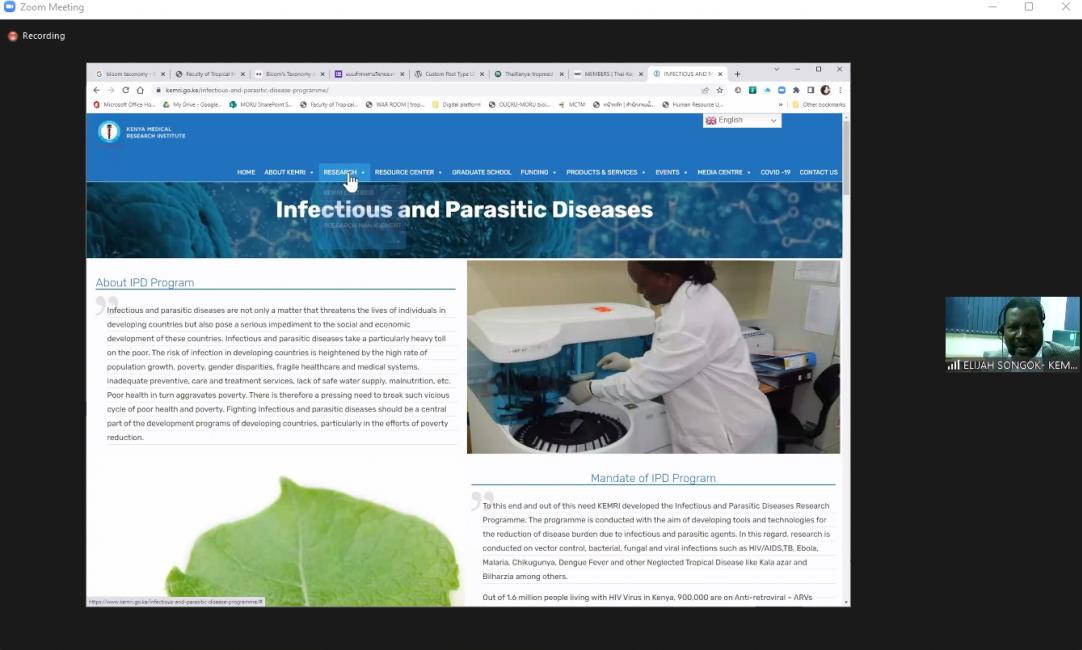The image size is (1082, 650).
Task: Open the MCTM bookmark
Action: coord(572,105)
